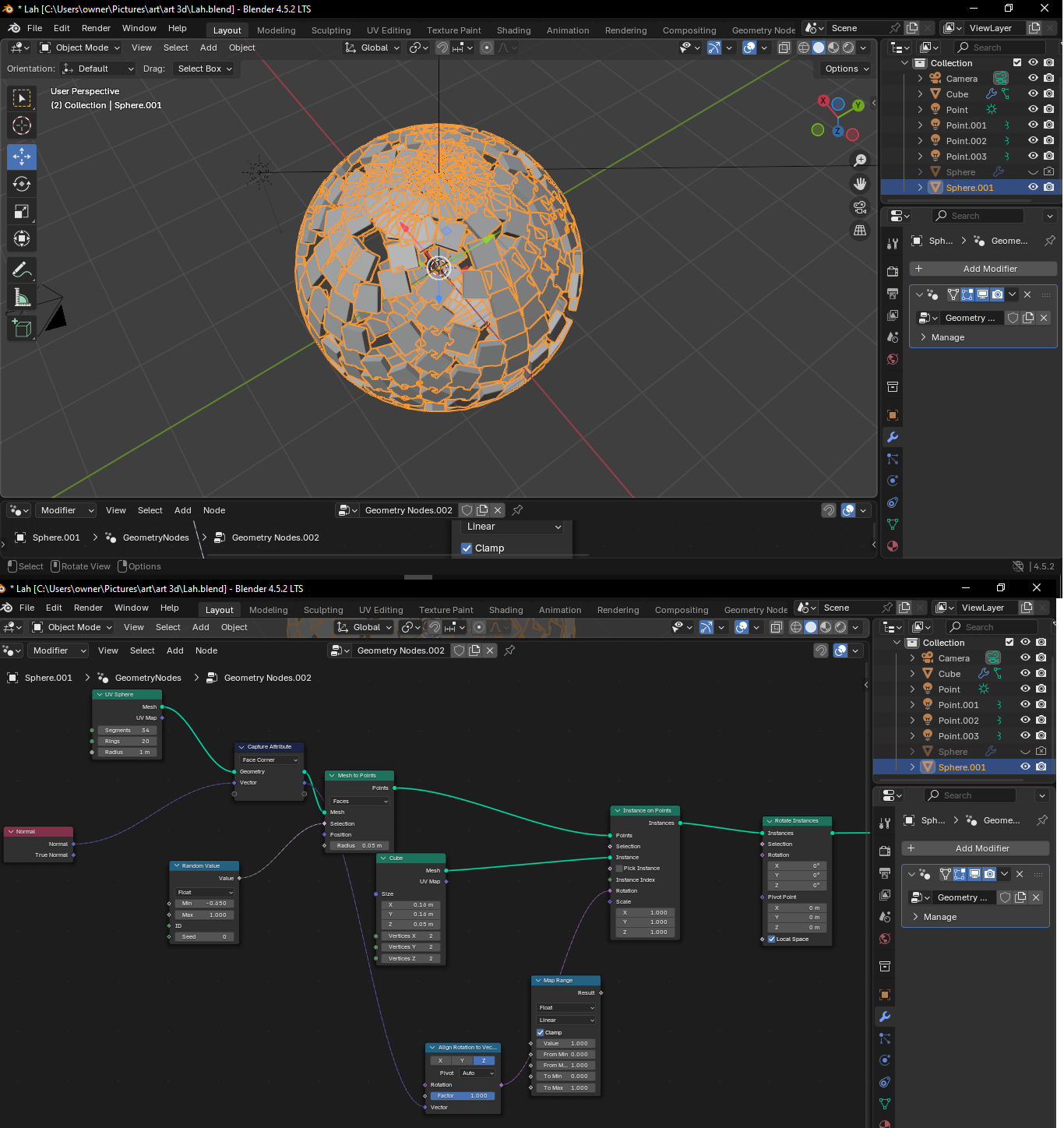The height and width of the screenshot is (1128, 1064).
Task: Activate the 3D Cursor tool
Action: (x=22, y=125)
